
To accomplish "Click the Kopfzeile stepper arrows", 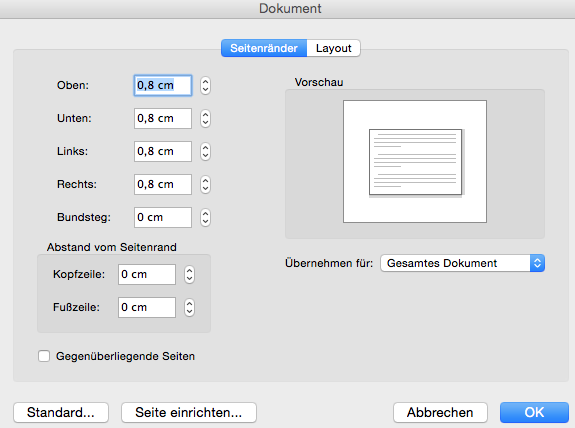I will 189,274.
